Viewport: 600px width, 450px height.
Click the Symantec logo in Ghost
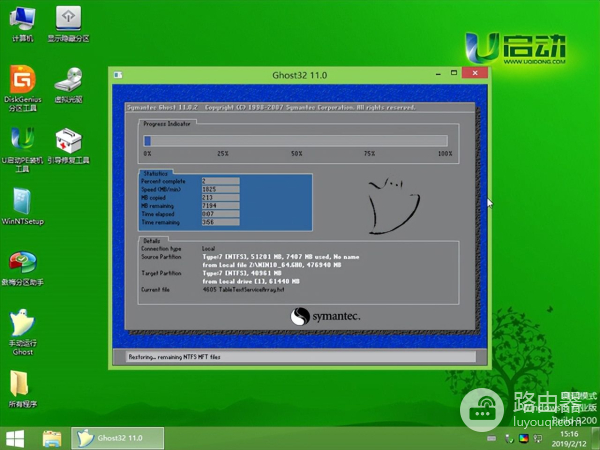325,316
